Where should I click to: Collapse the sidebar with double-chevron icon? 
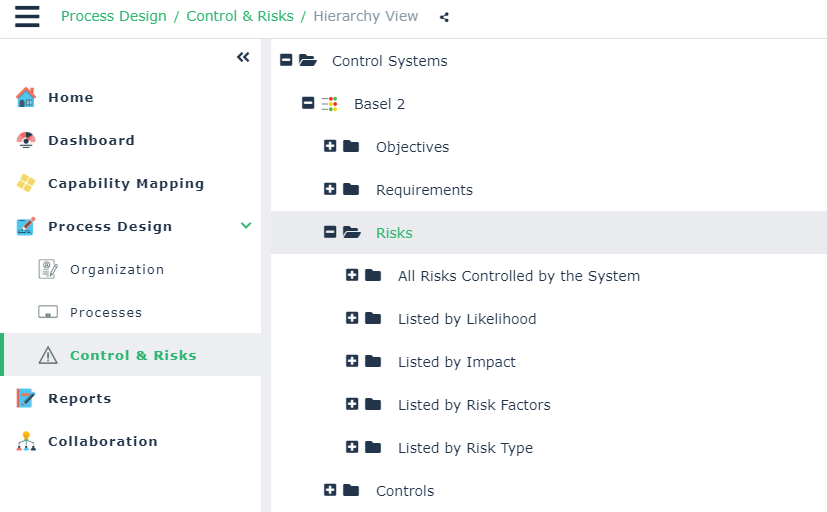coord(243,58)
